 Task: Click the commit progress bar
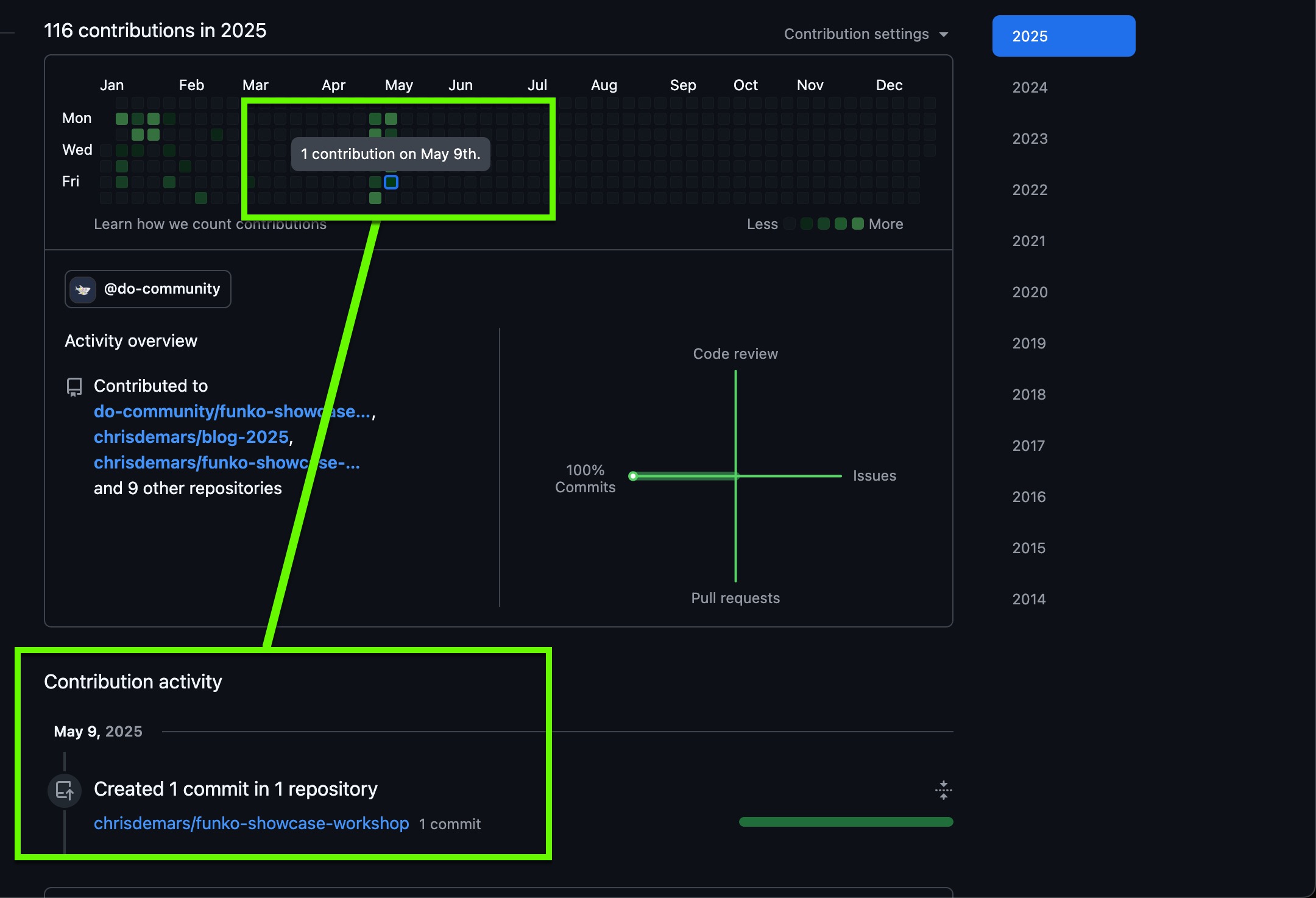(x=846, y=822)
